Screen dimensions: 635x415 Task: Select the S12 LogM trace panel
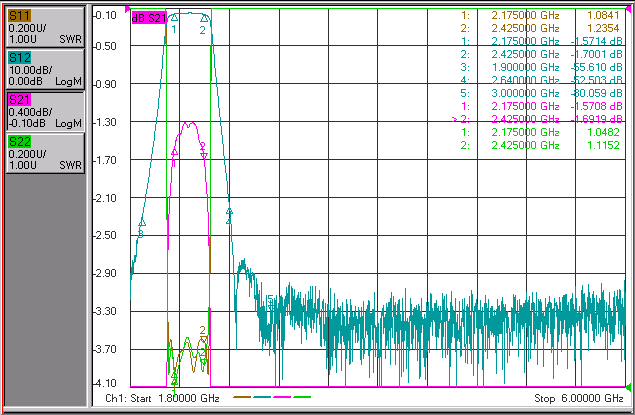[45, 69]
